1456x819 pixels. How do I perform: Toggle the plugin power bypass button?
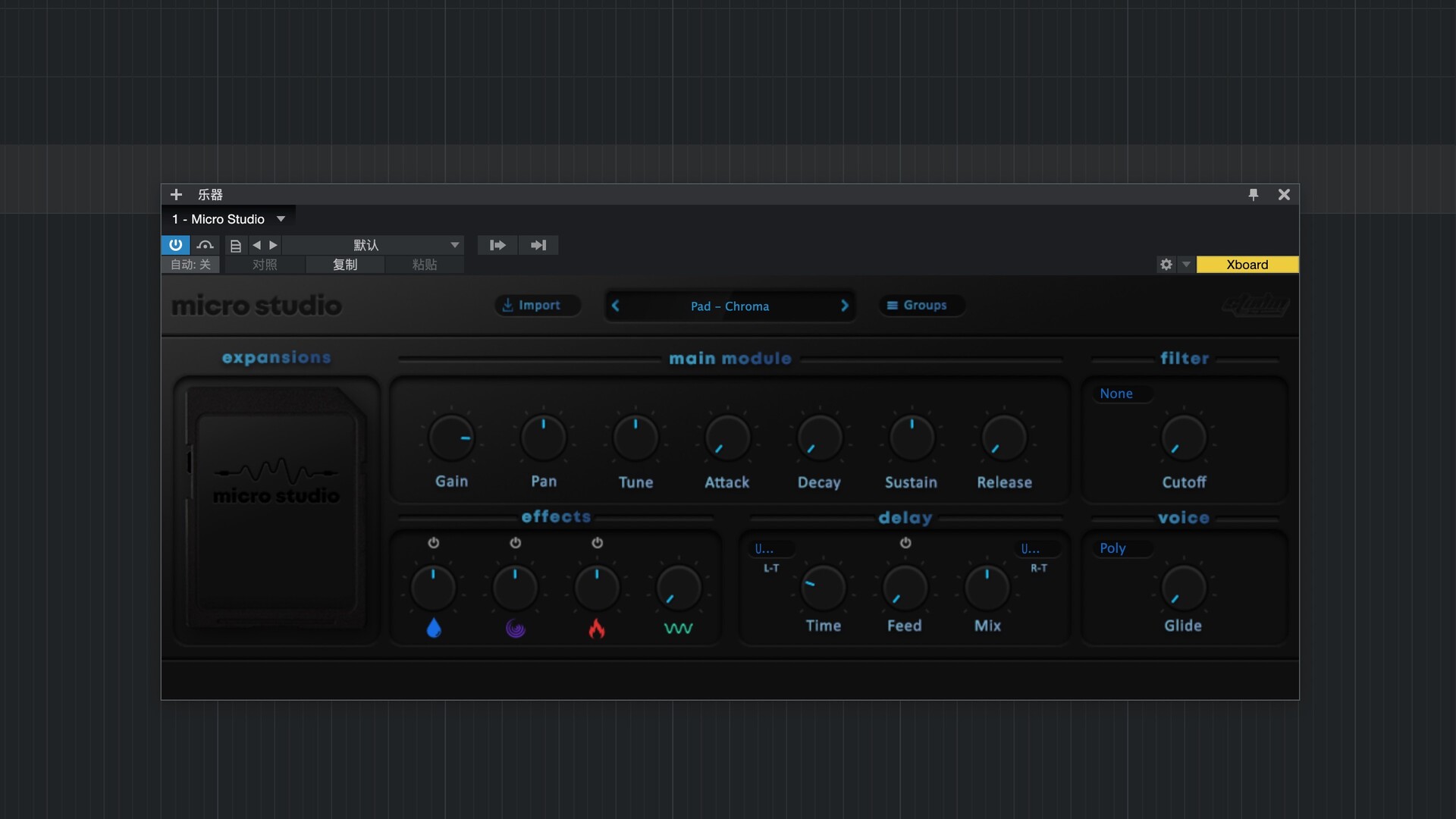coord(175,245)
